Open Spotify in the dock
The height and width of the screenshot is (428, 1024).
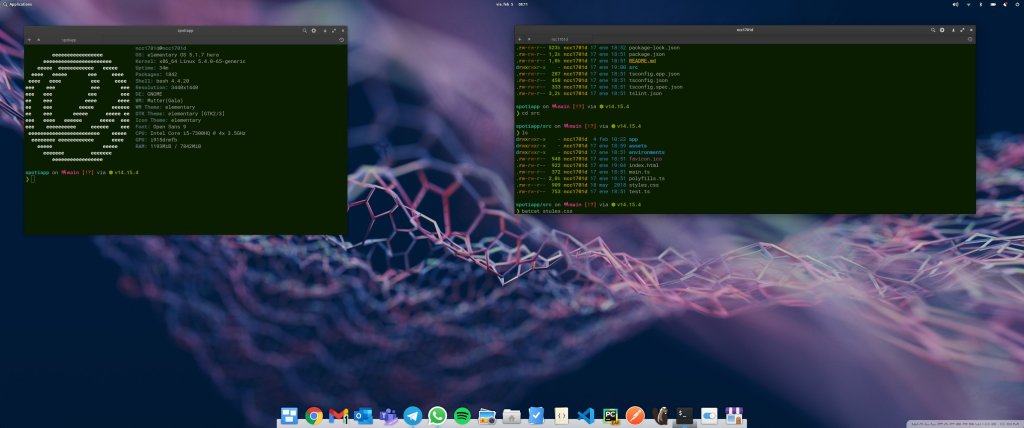tap(462, 414)
